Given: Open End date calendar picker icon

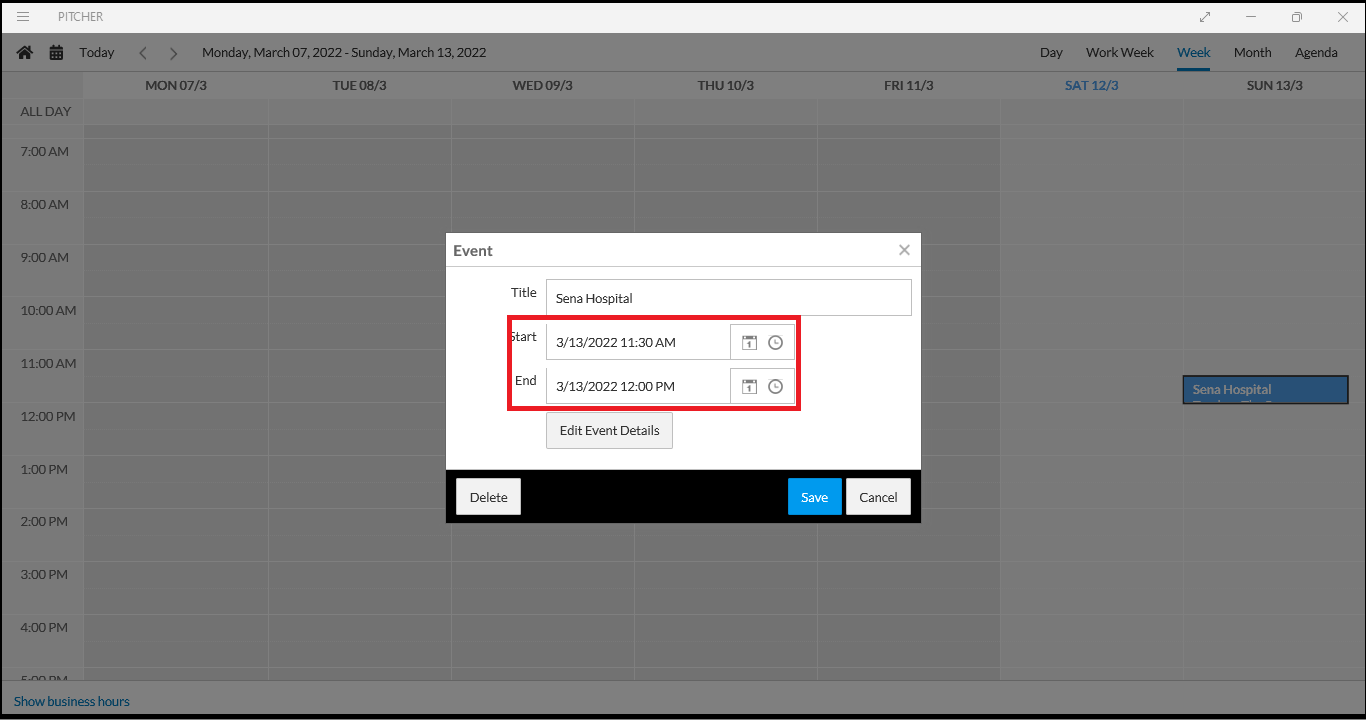Looking at the screenshot, I should (749, 387).
